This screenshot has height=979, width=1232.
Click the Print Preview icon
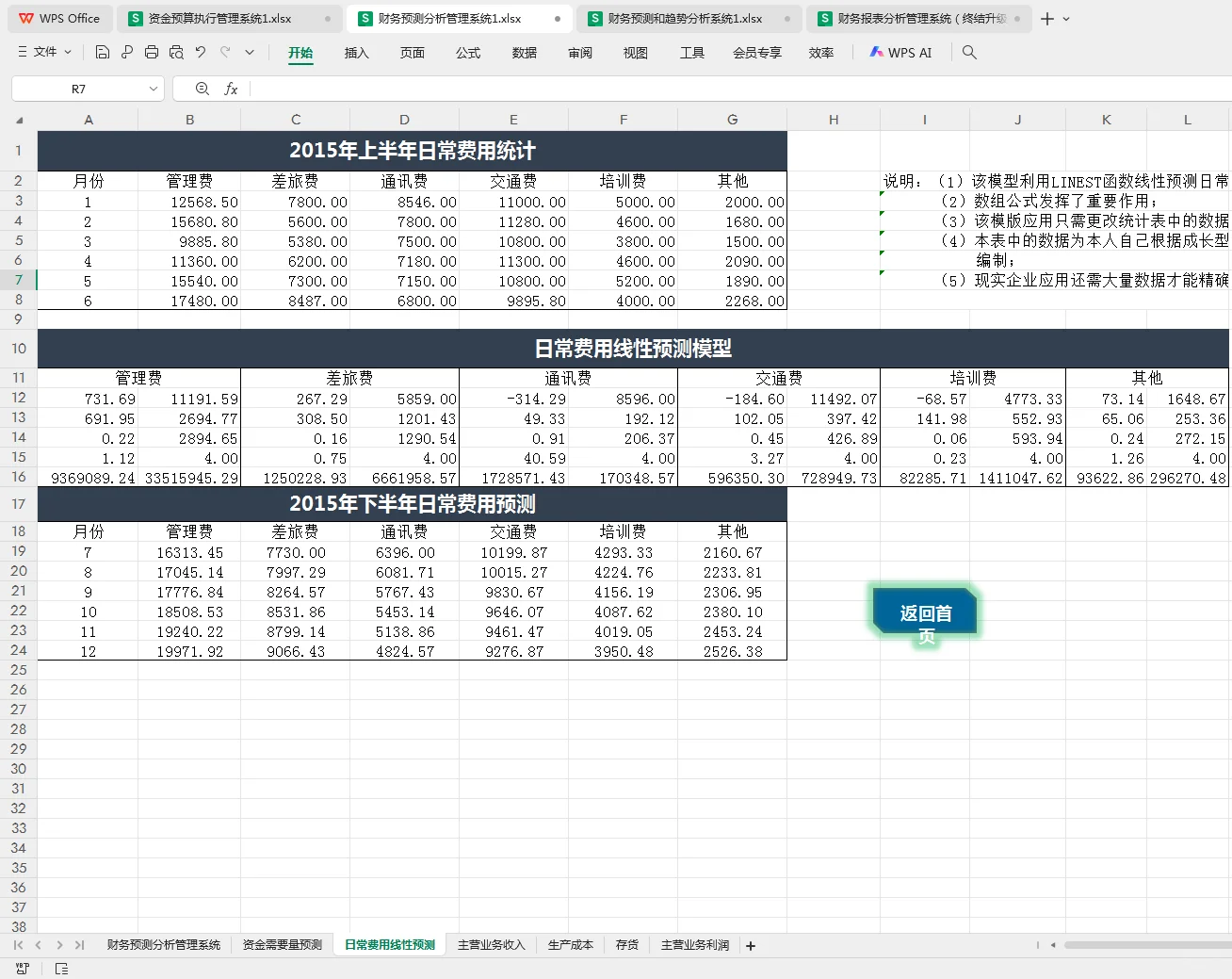pyautogui.click(x=176, y=52)
